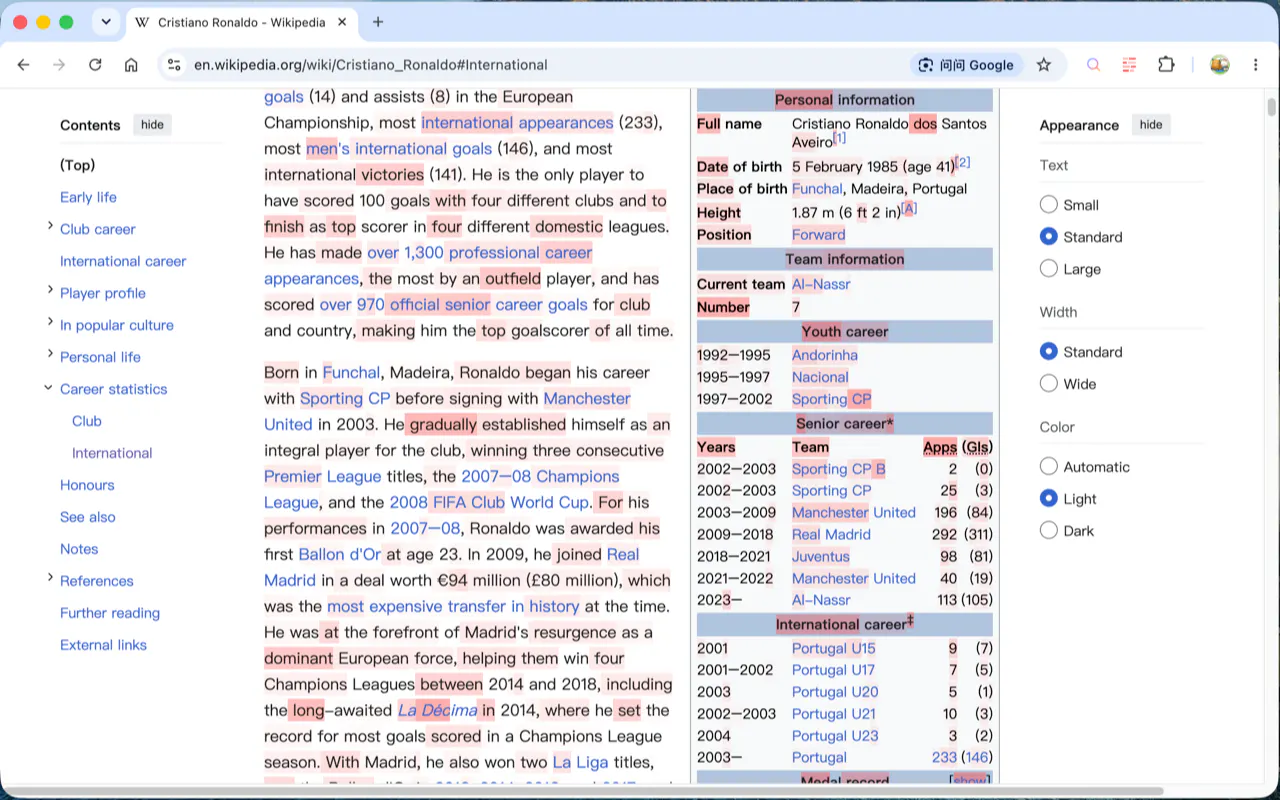Open the browser home page icon
This screenshot has width=1280, height=800.
(131, 65)
